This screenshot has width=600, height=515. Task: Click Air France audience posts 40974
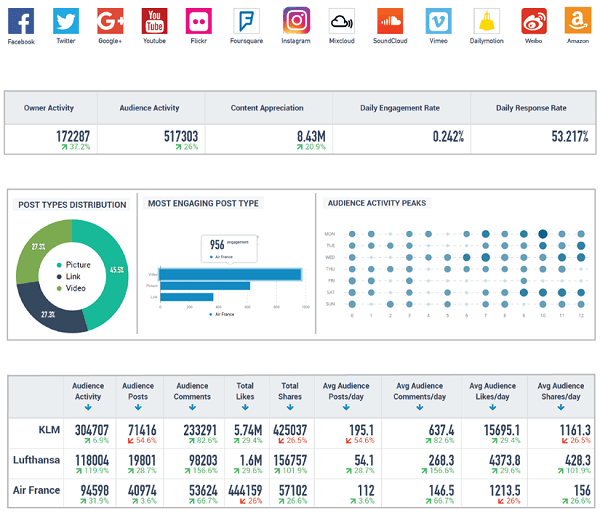[x=142, y=491]
